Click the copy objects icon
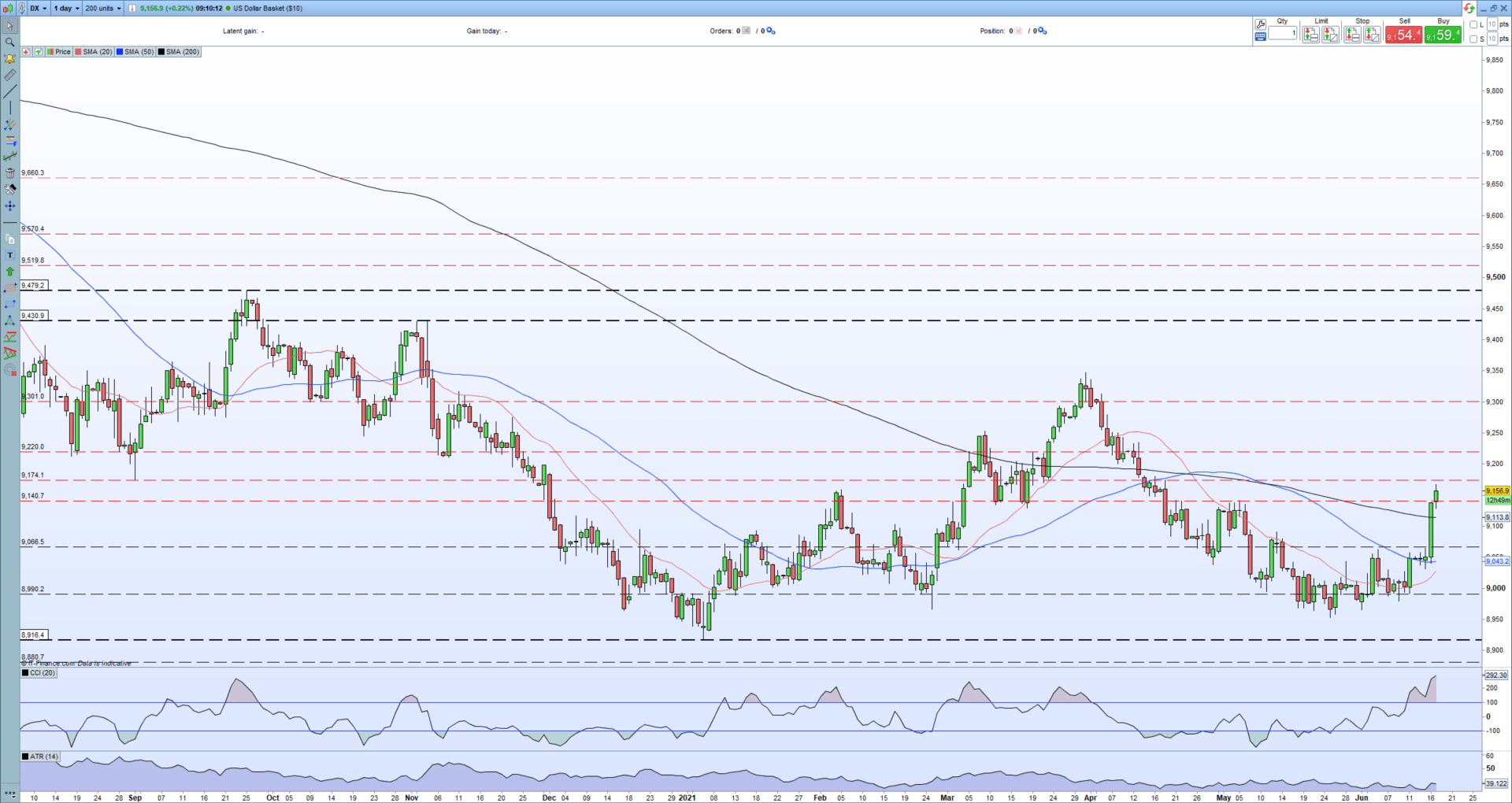 [x=9, y=239]
